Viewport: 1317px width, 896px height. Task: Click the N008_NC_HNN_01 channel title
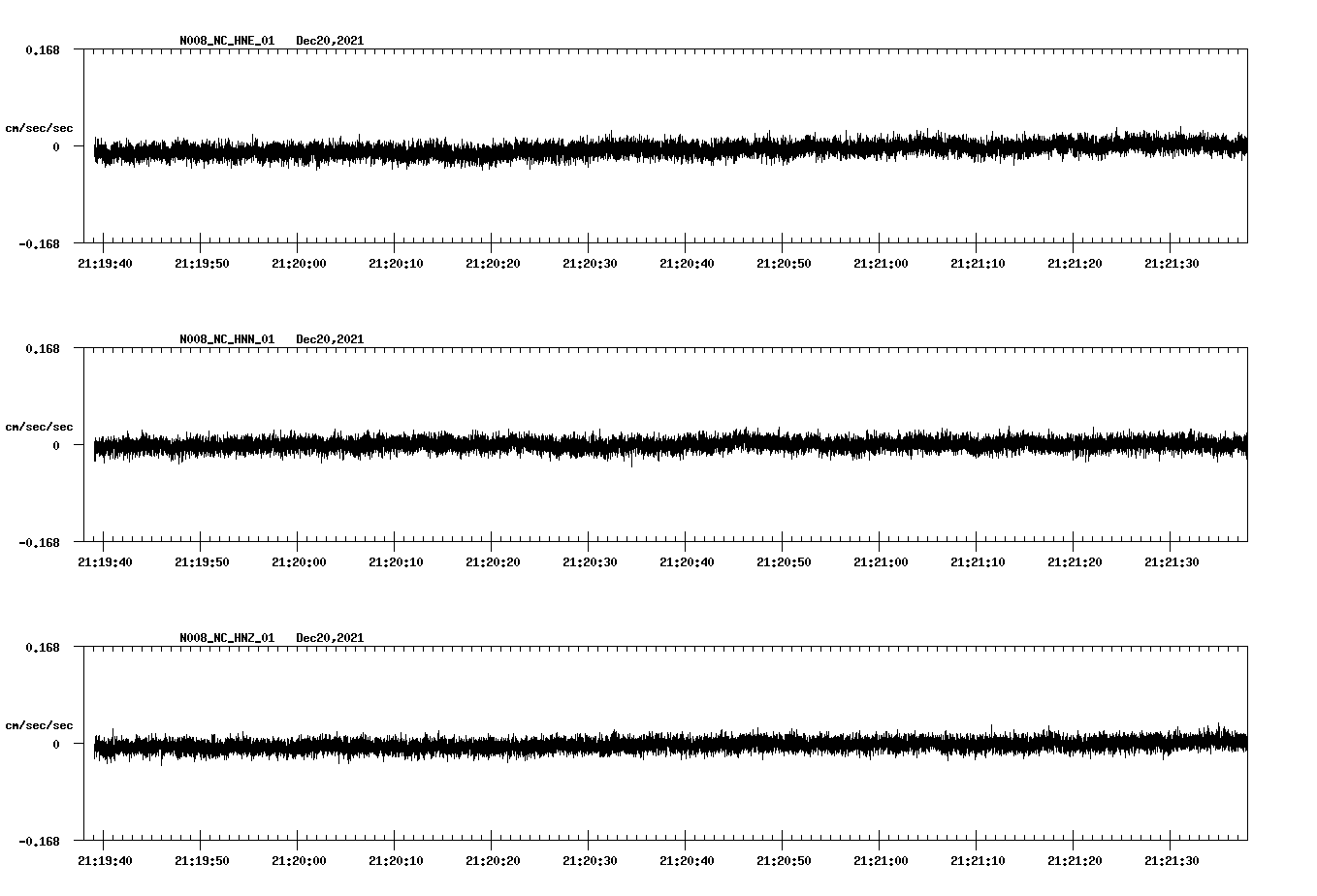click(227, 339)
